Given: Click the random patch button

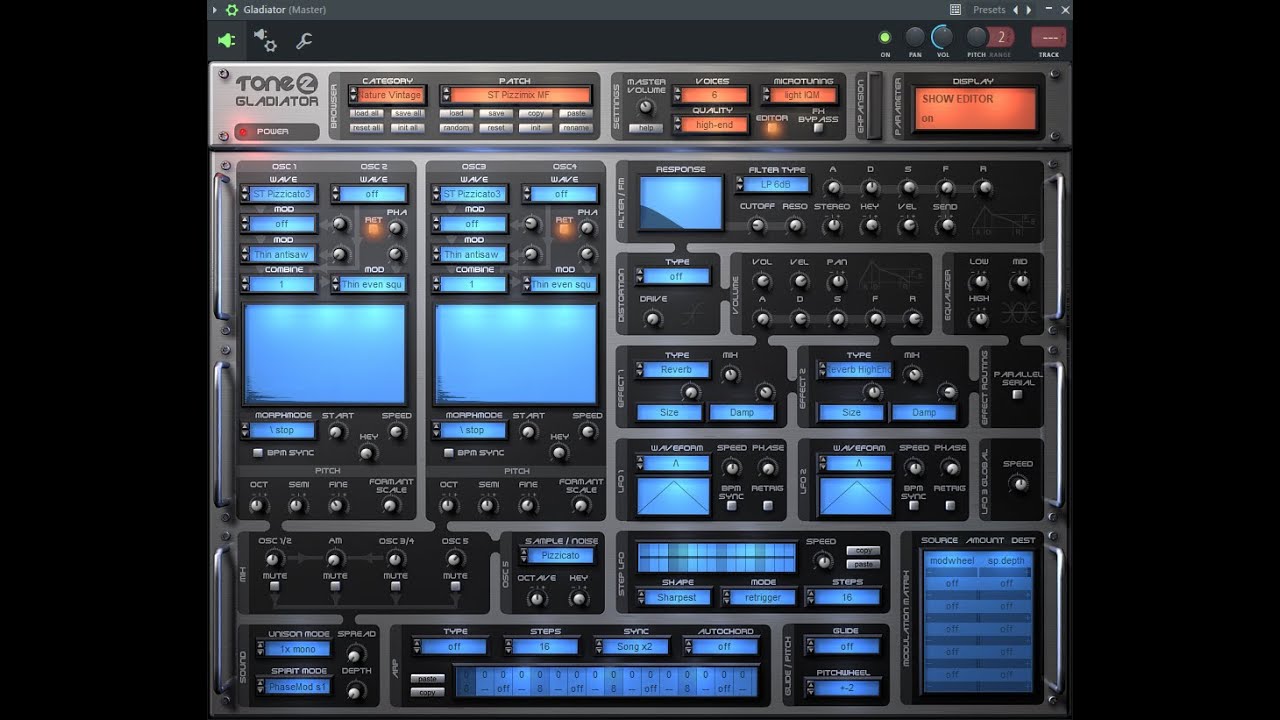Looking at the screenshot, I should point(456,128).
